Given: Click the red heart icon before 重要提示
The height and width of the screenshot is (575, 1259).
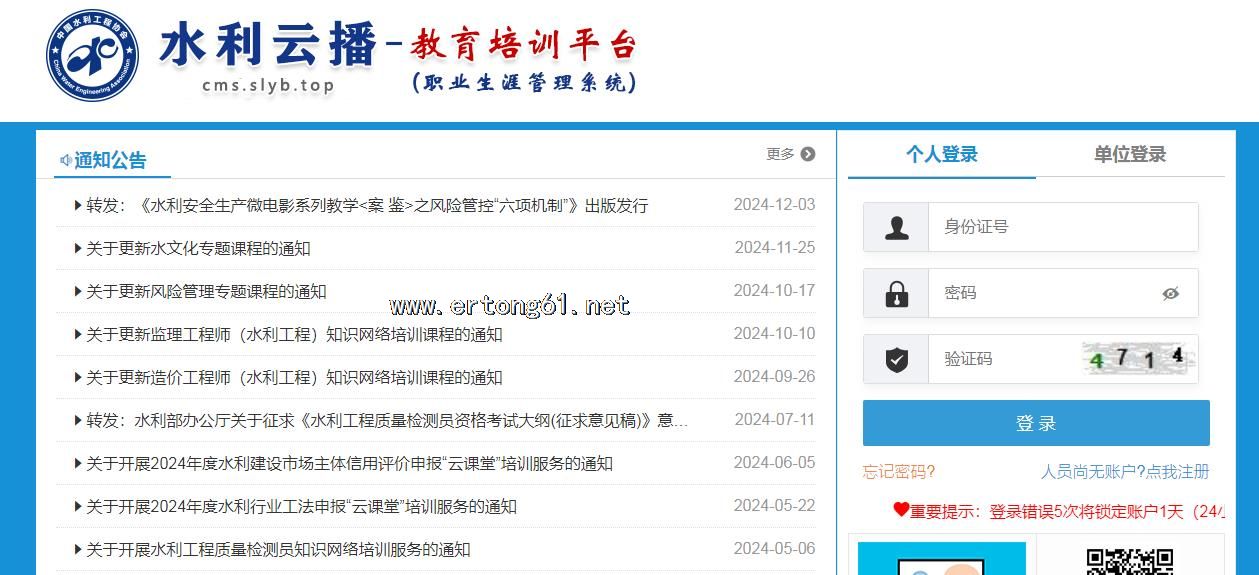Looking at the screenshot, I should (900, 510).
